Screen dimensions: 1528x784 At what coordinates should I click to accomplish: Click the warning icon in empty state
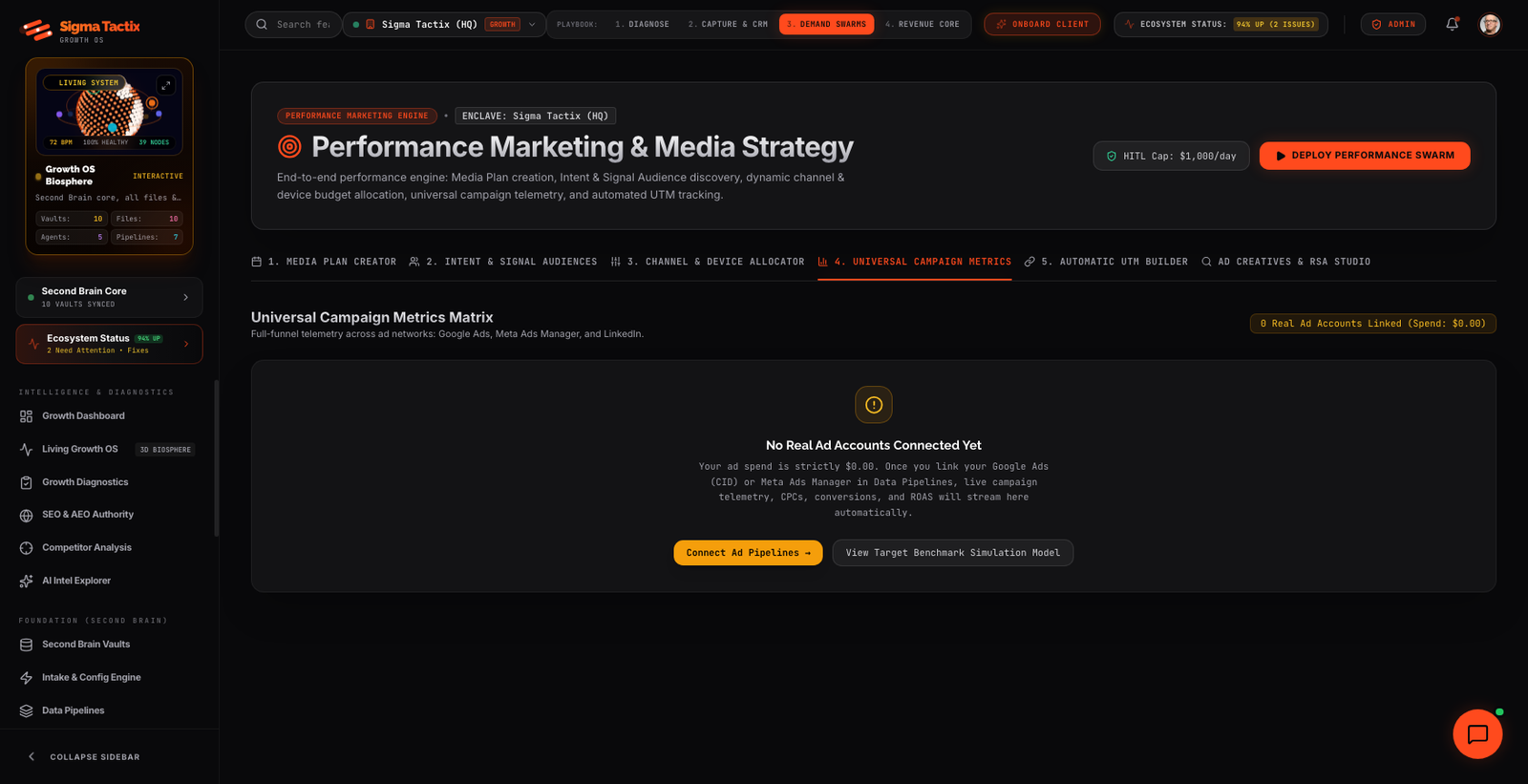click(x=874, y=405)
